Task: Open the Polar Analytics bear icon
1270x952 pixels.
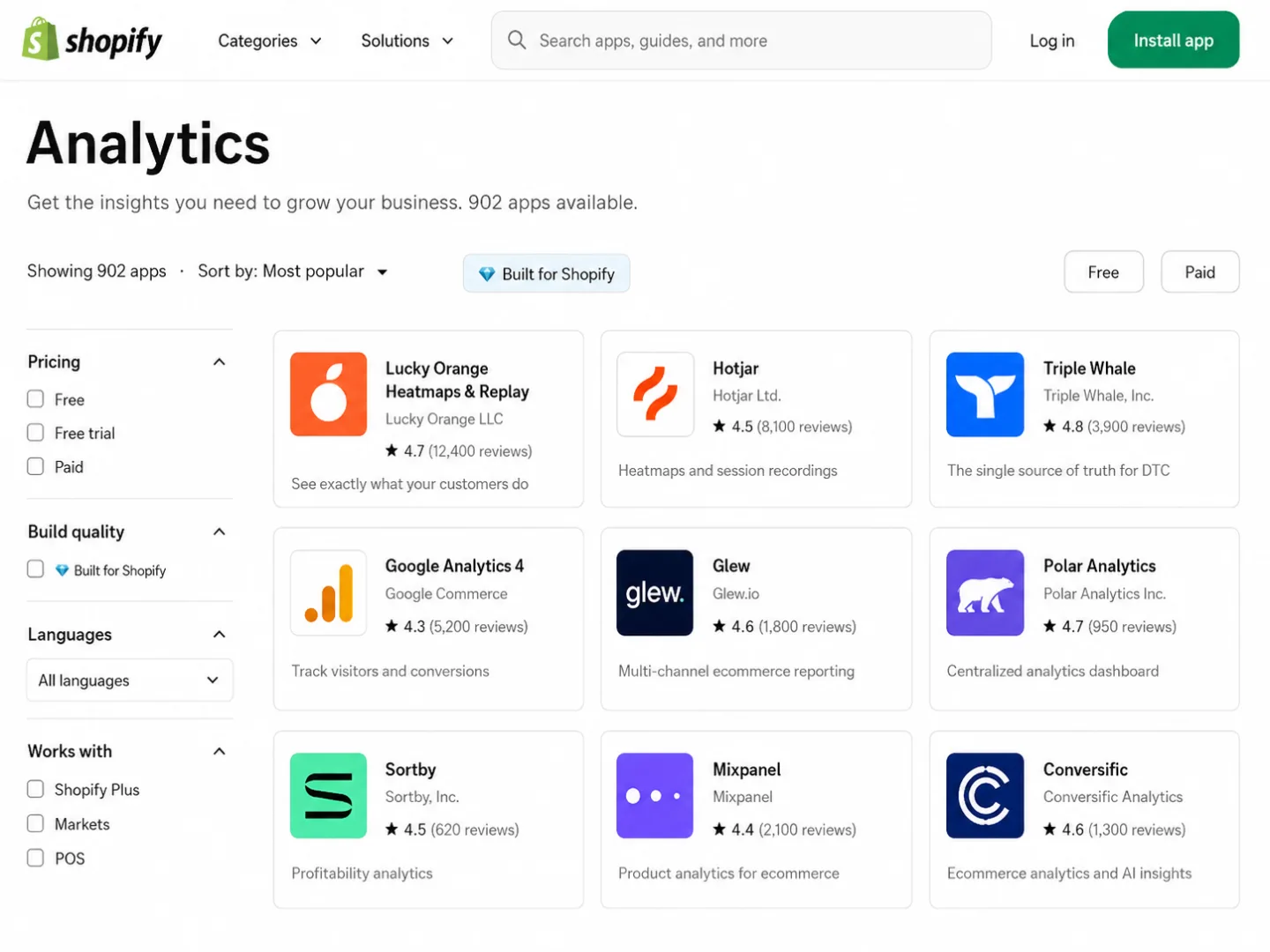Action: (985, 593)
